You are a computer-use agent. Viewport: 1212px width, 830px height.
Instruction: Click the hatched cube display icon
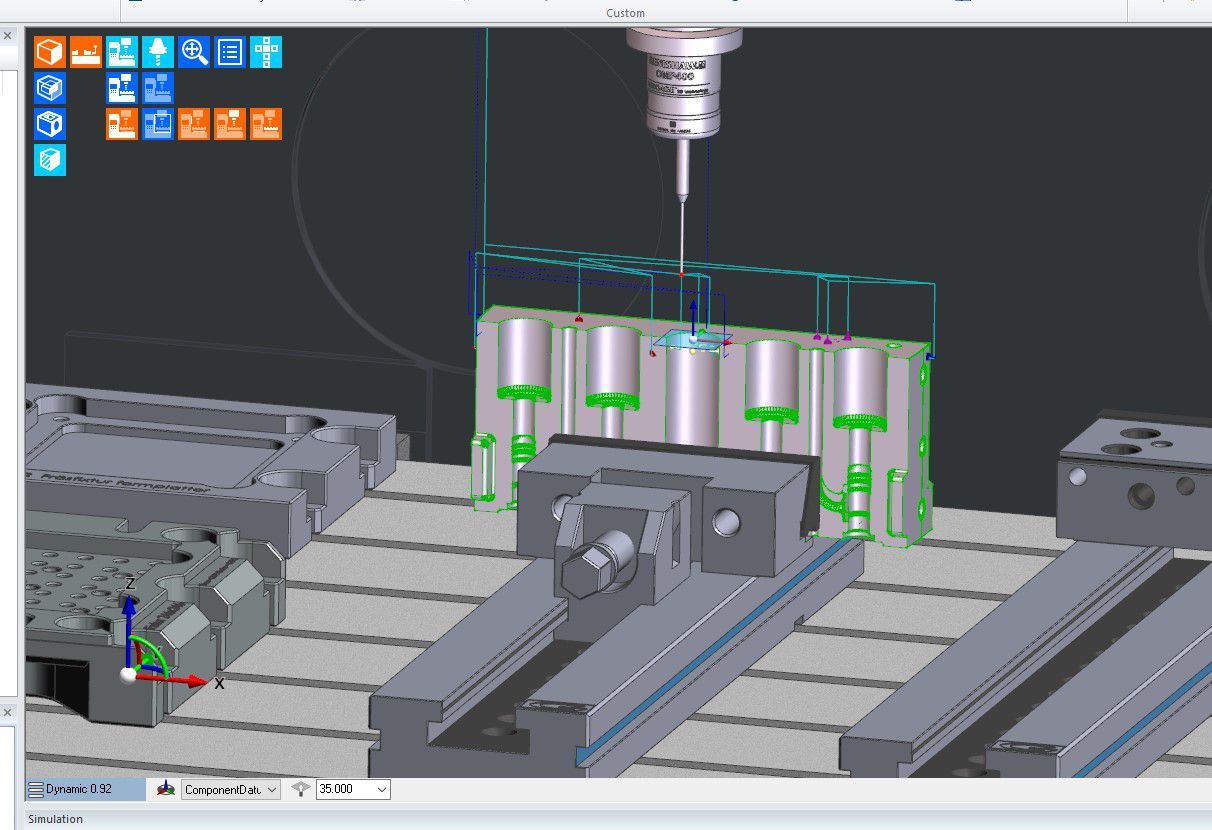coord(50,160)
